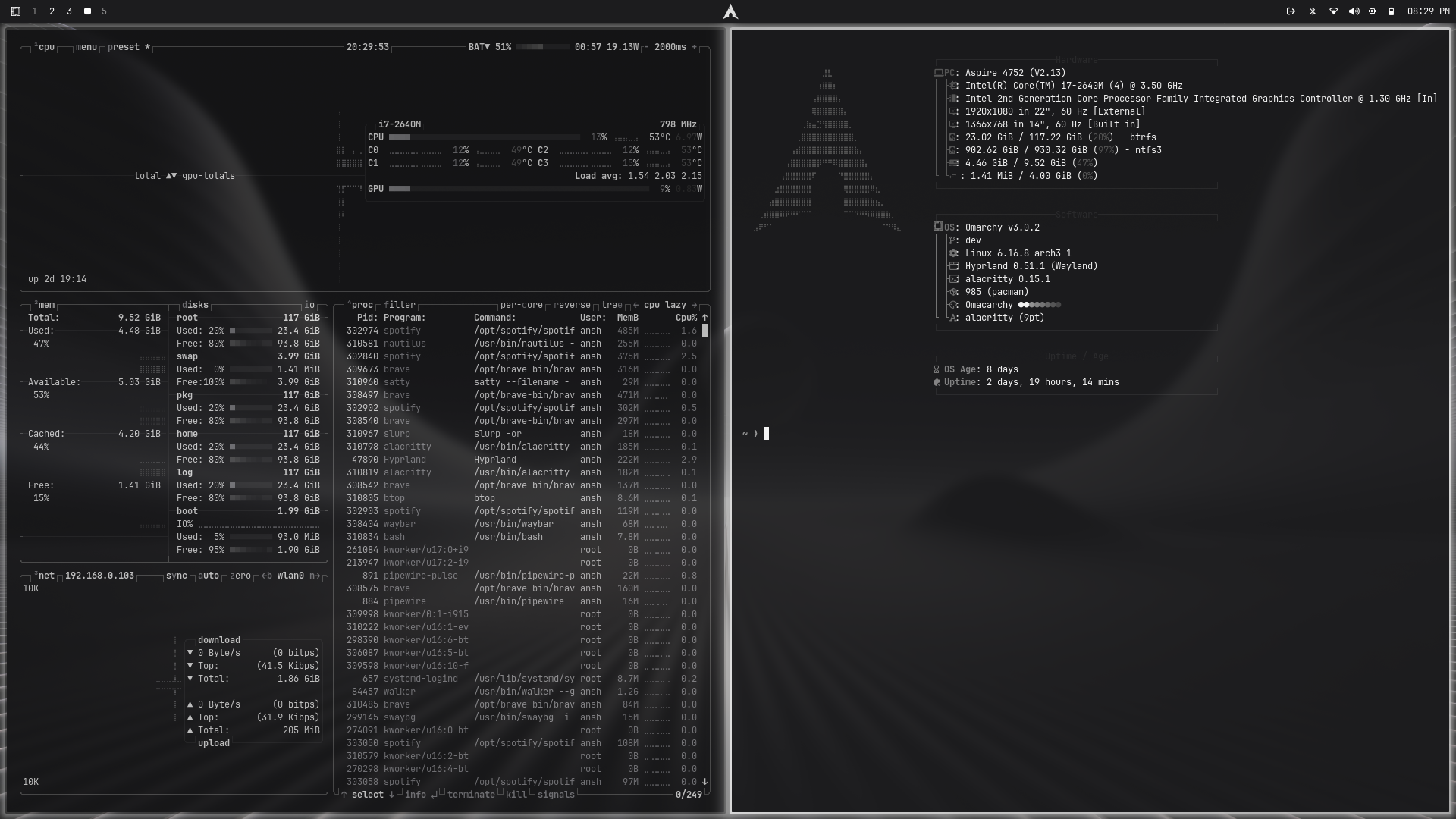Viewport: 1456px width, 819px height.
Task: Increase update interval with plus after 2000ms
Action: pos(694,47)
